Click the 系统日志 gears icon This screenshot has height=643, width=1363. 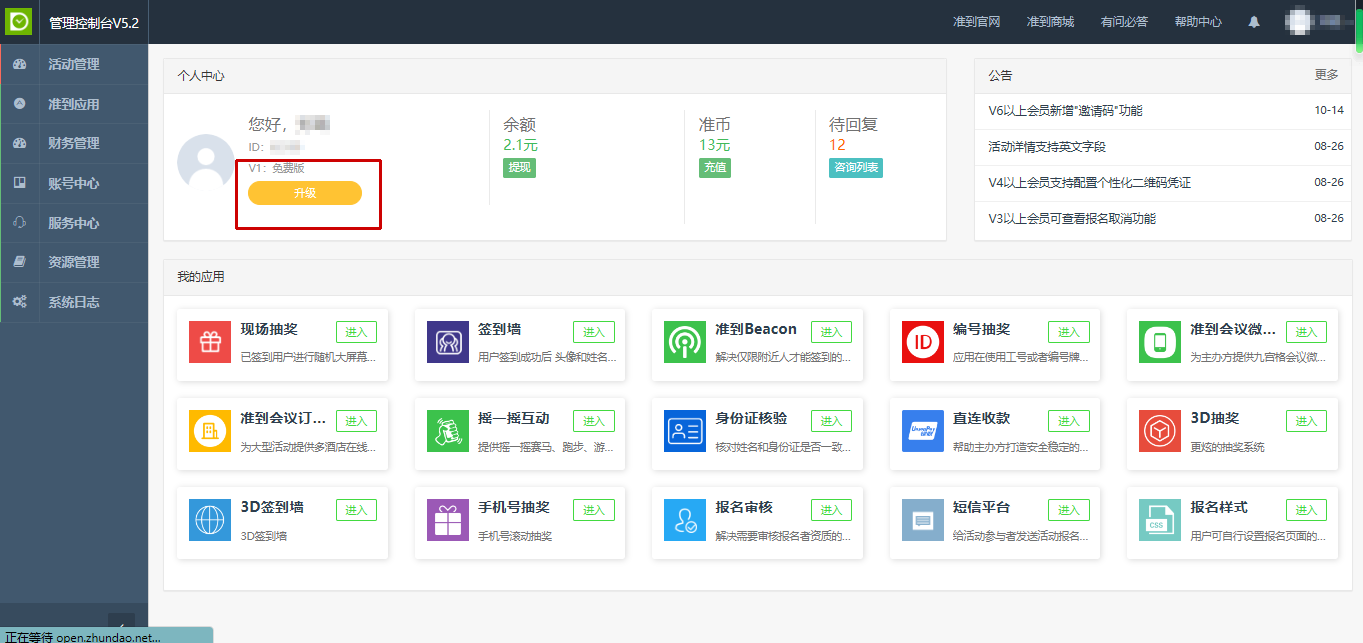tap(19, 302)
